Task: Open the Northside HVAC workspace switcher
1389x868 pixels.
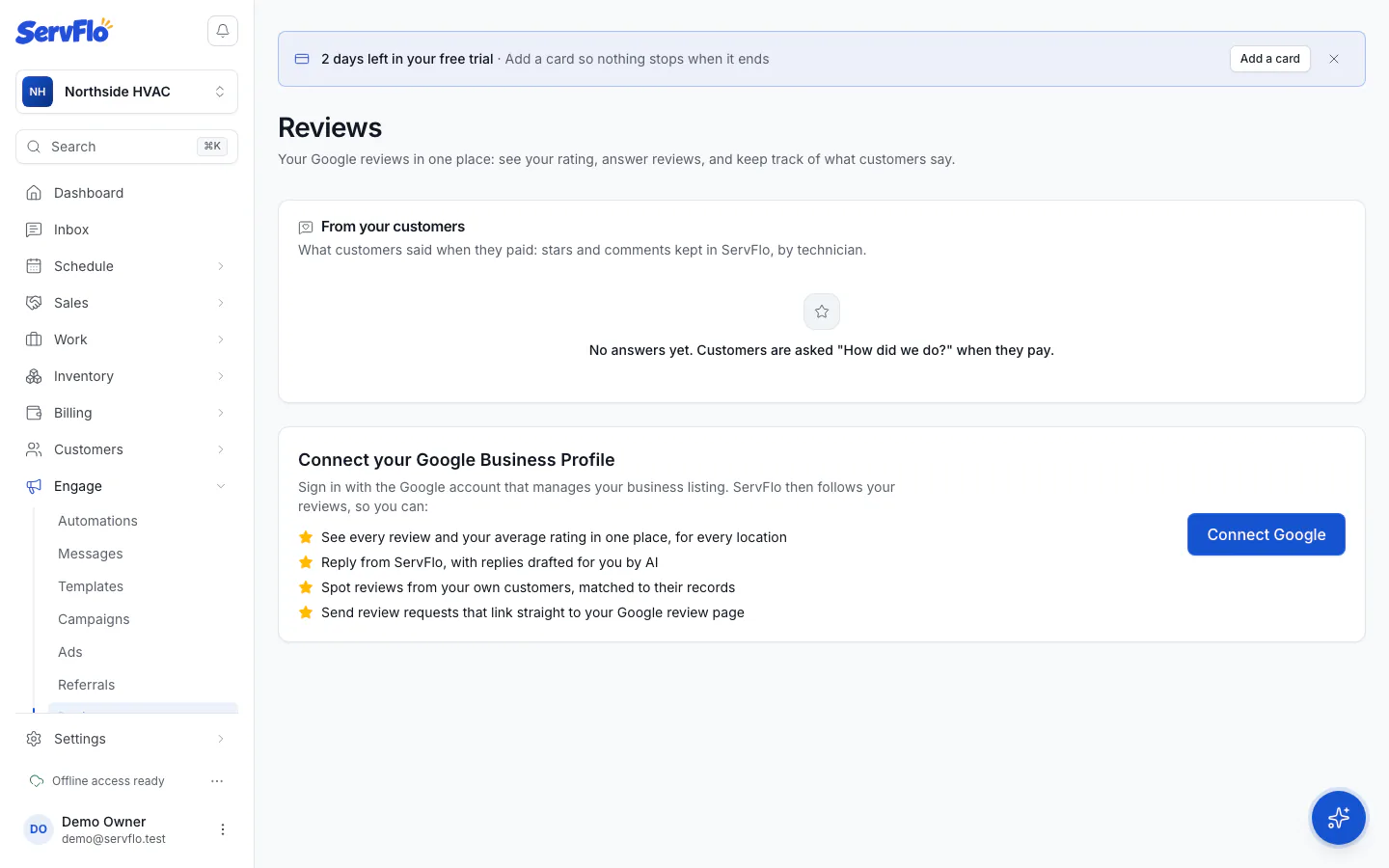Action: coord(126,92)
